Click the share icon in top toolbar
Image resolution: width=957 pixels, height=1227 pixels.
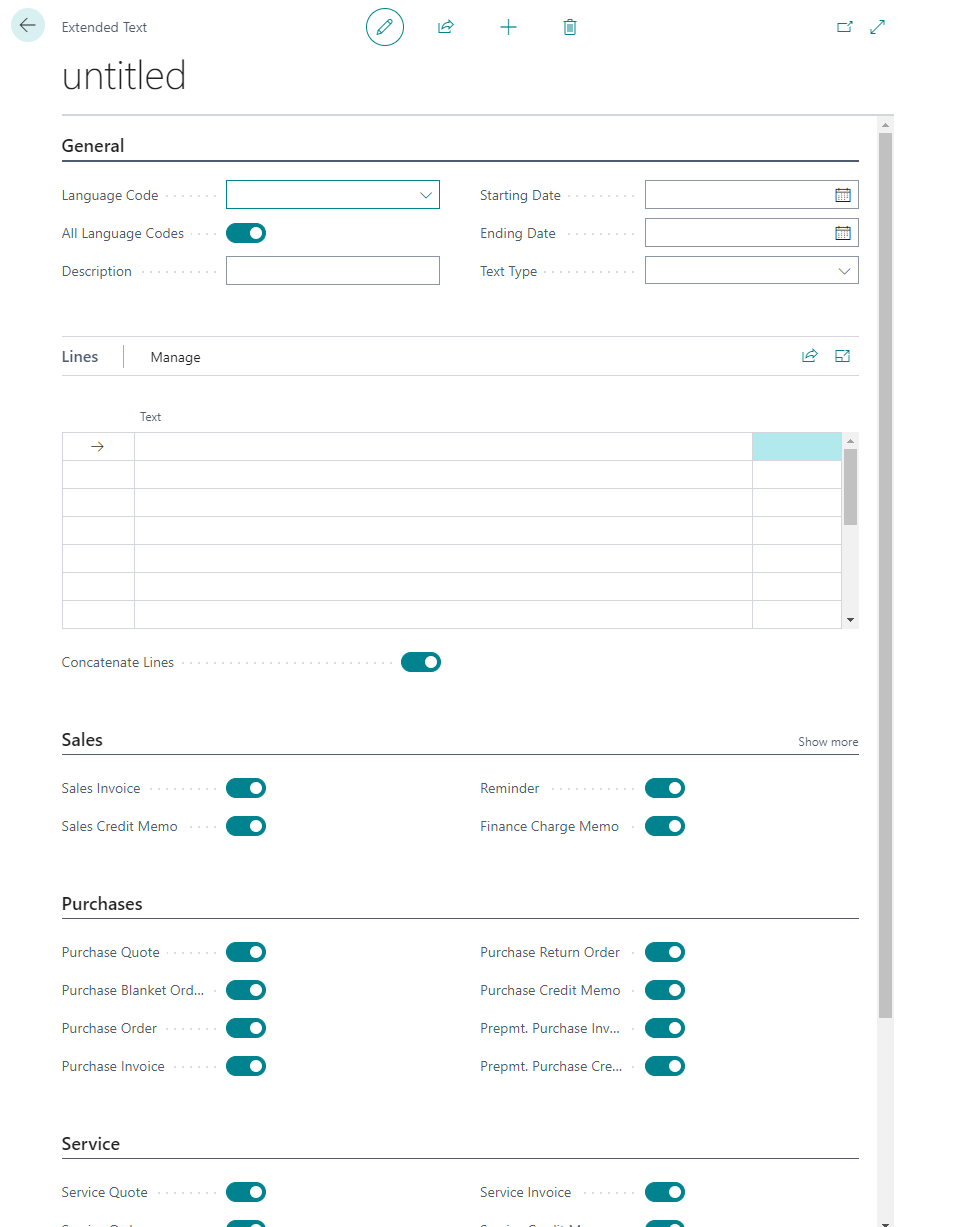pyautogui.click(x=446, y=27)
